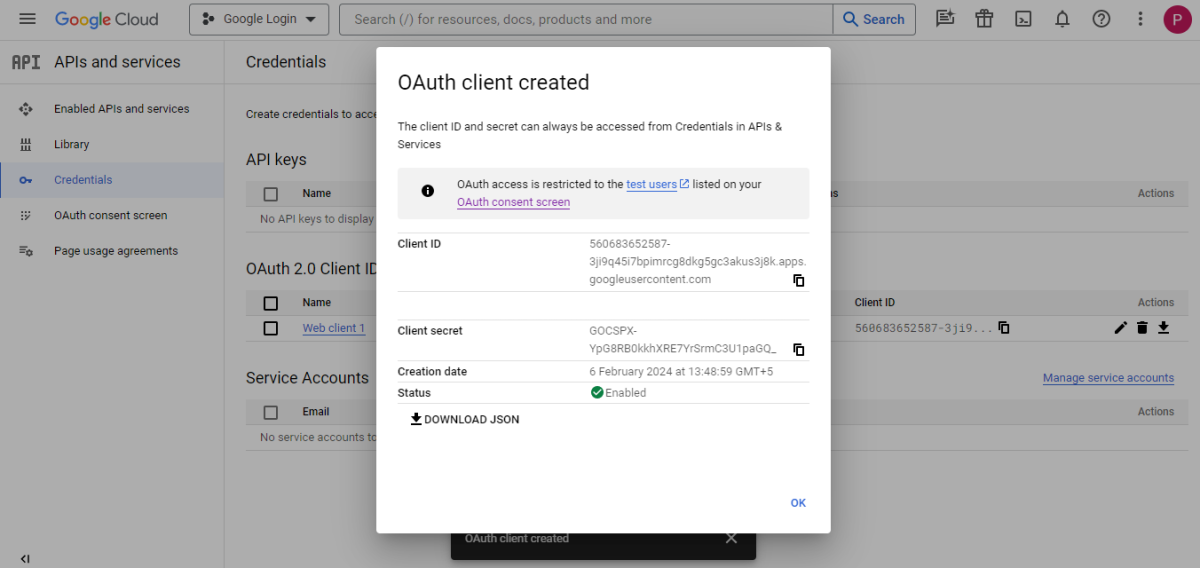Image resolution: width=1200 pixels, height=568 pixels.
Task: Click the OAuth consent screen sidebar icon
Action: [26, 216]
